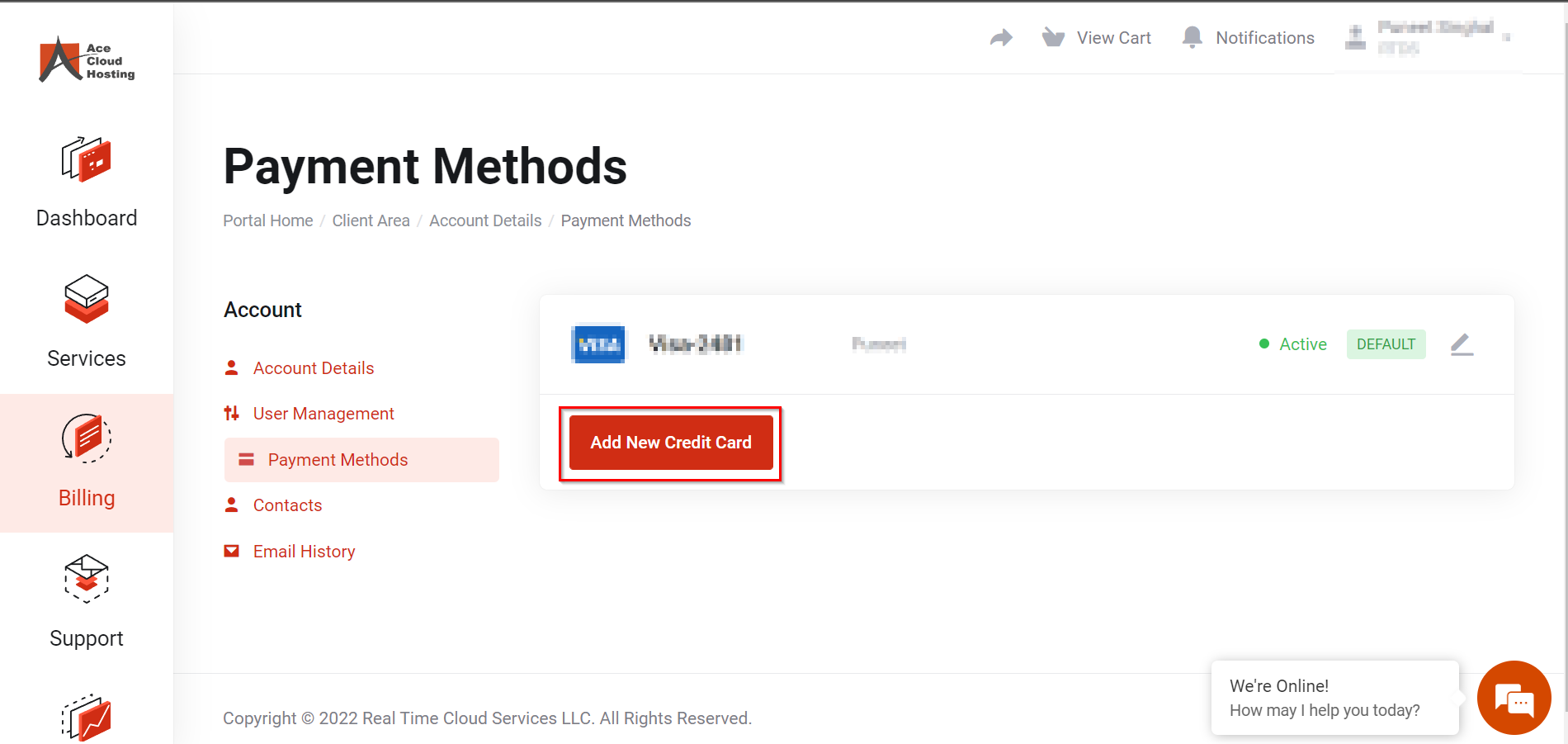
Task: Select the Billing sidebar icon
Action: pos(86,438)
